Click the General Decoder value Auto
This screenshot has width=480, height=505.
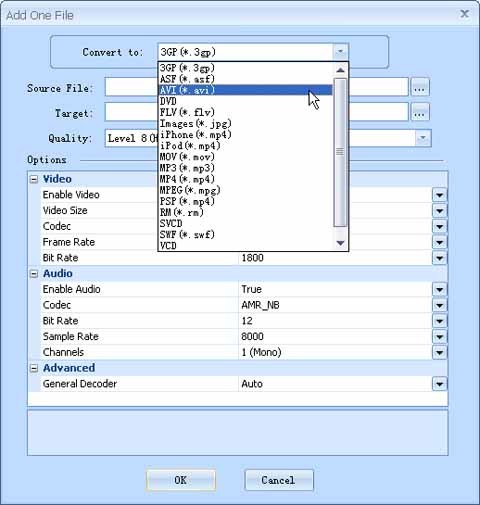(x=252, y=384)
